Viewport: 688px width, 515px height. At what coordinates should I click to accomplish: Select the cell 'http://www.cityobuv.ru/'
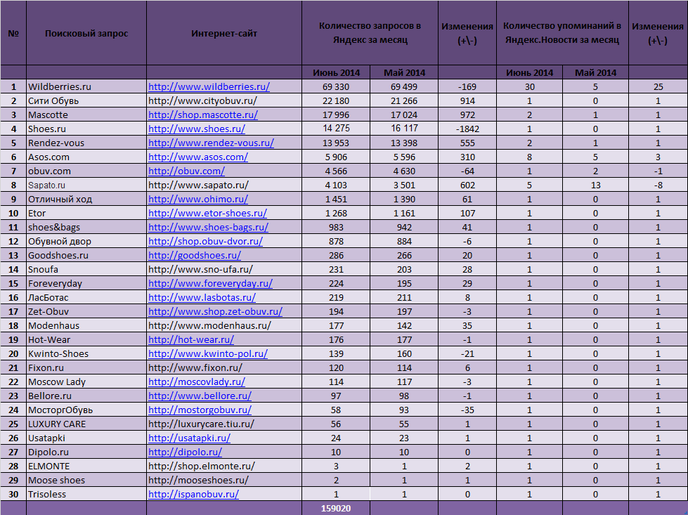click(224, 100)
